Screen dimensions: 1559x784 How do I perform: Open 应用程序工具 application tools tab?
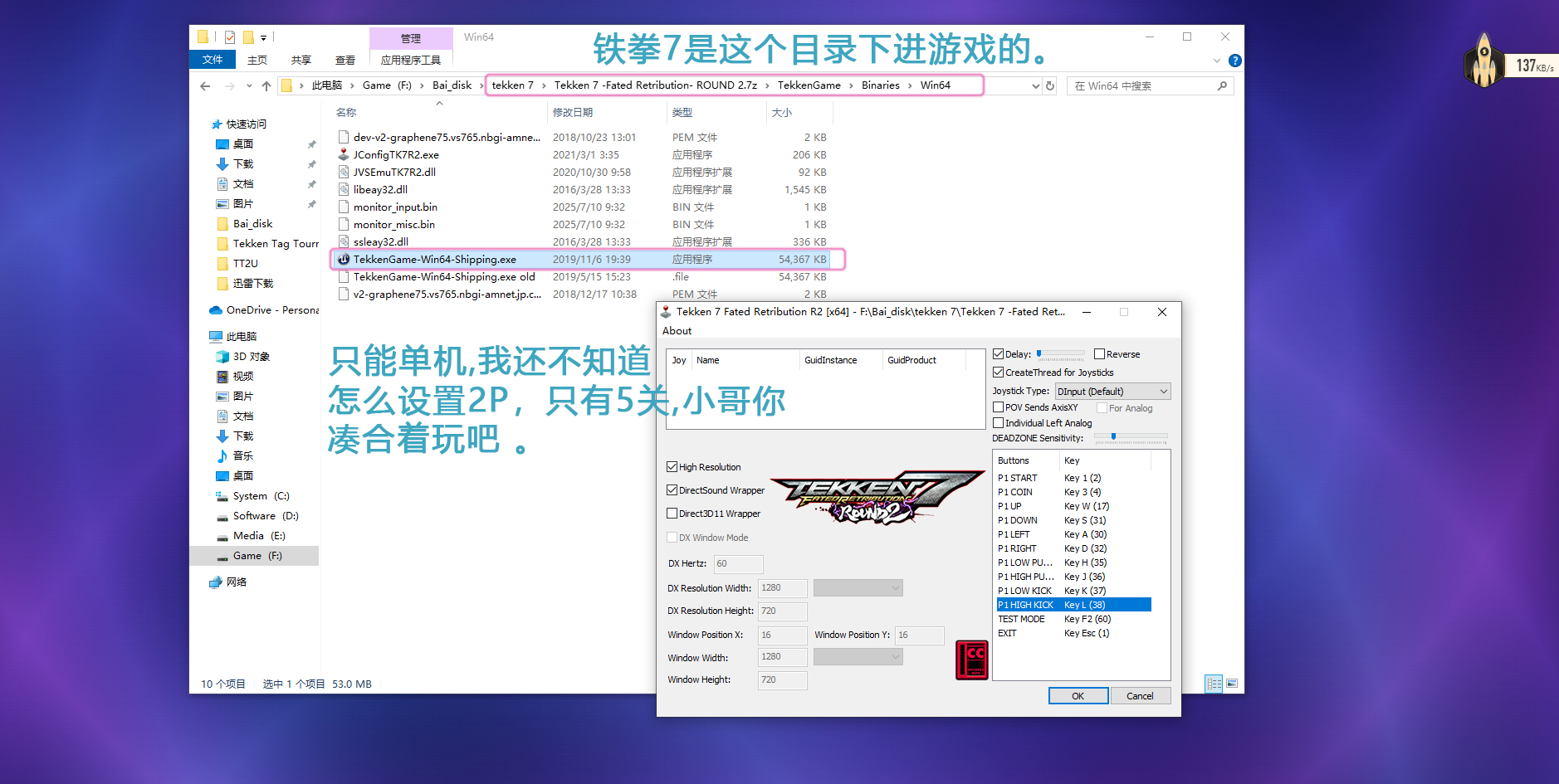coord(411,60)
